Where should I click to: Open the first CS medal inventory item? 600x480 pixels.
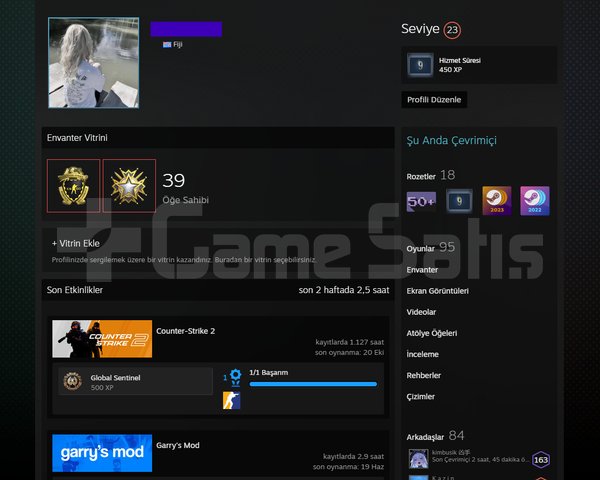73,186
